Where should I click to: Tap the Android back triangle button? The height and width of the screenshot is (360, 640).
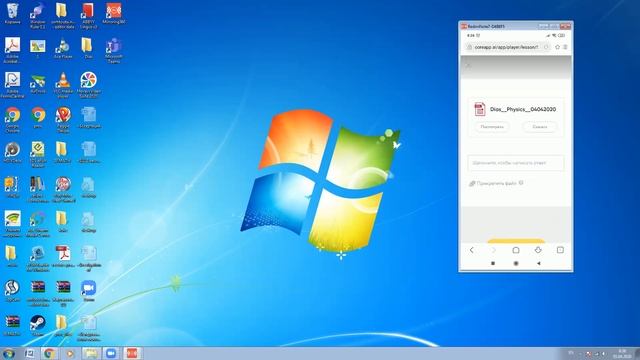pos(539,263)
